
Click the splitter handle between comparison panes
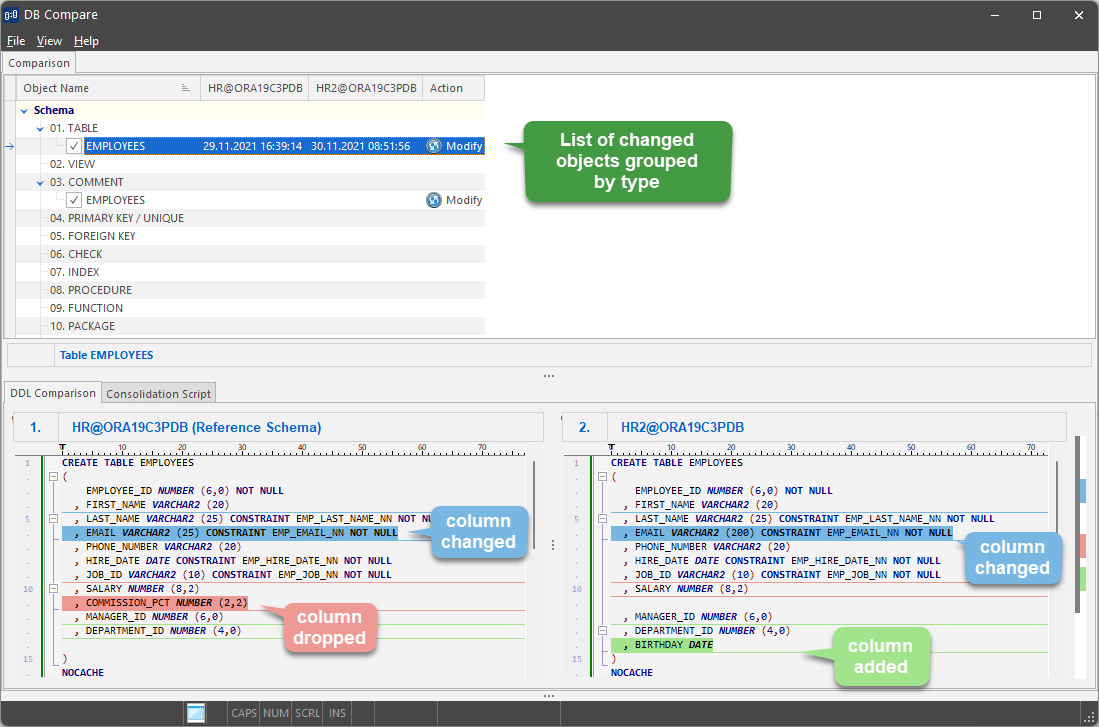553,543
